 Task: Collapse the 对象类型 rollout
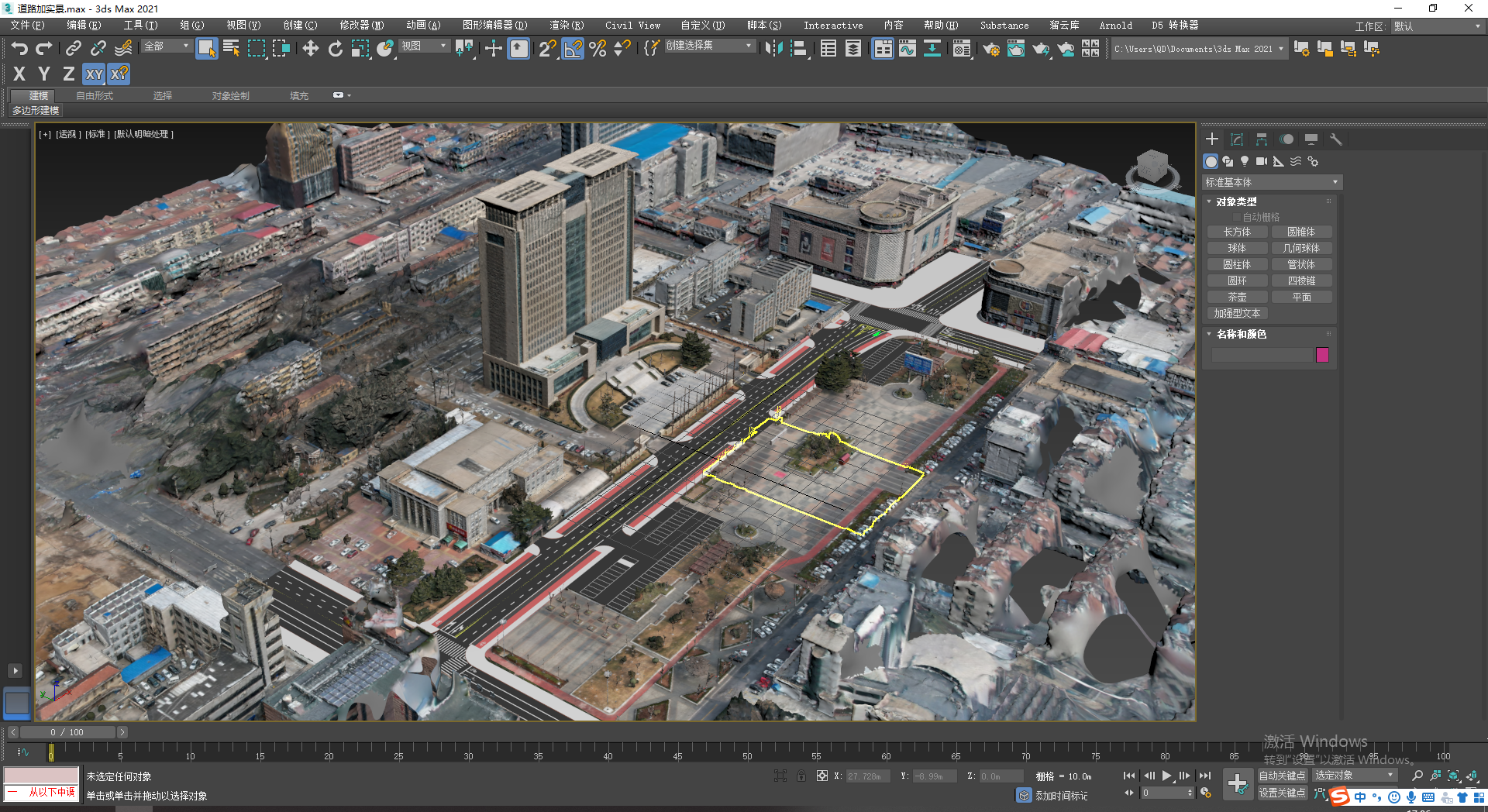click(1236, 201)
